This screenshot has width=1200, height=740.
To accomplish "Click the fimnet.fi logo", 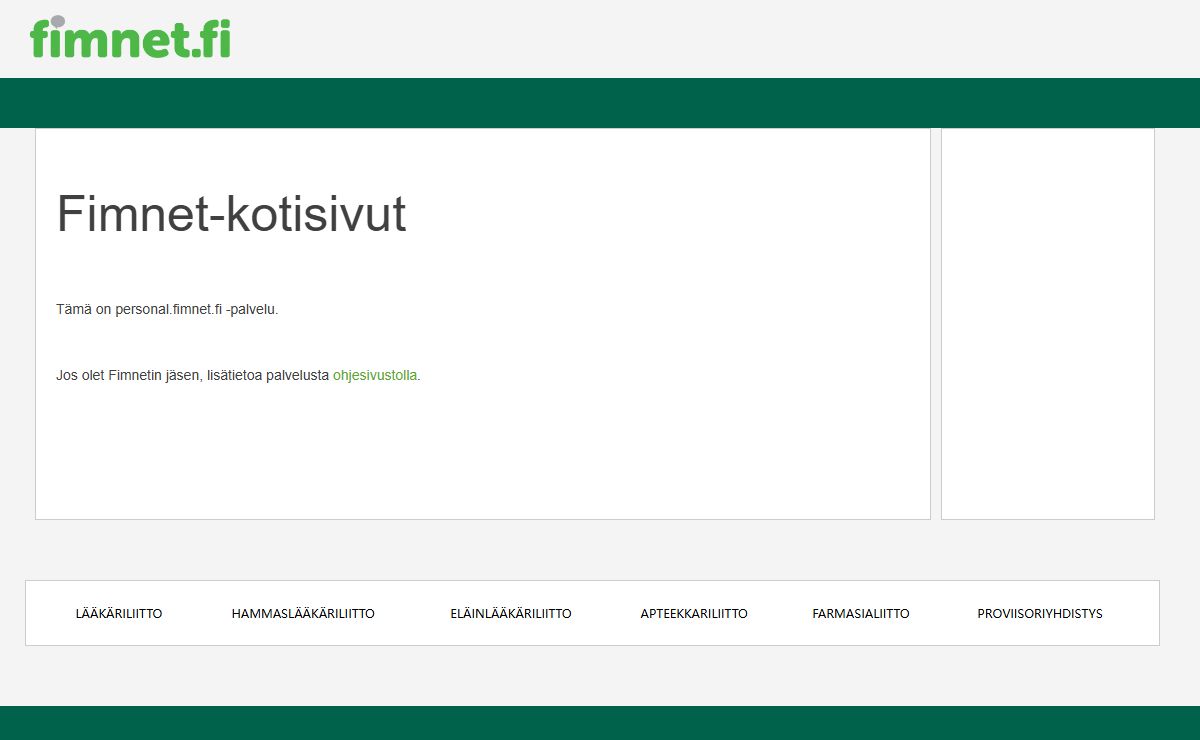I will [x=131, y=37].
